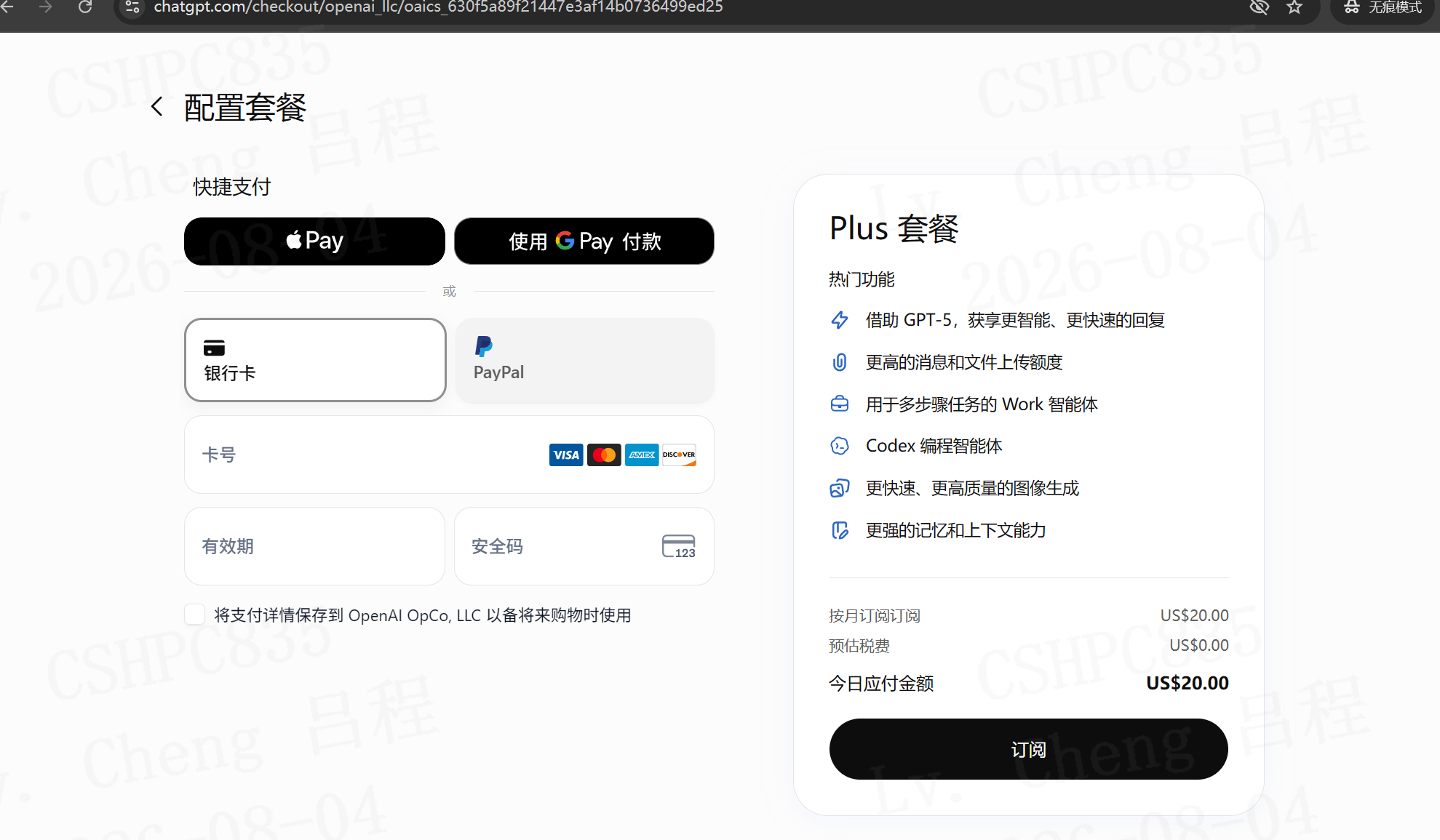Click the 热门功能 label

click(x=862, y=279)
